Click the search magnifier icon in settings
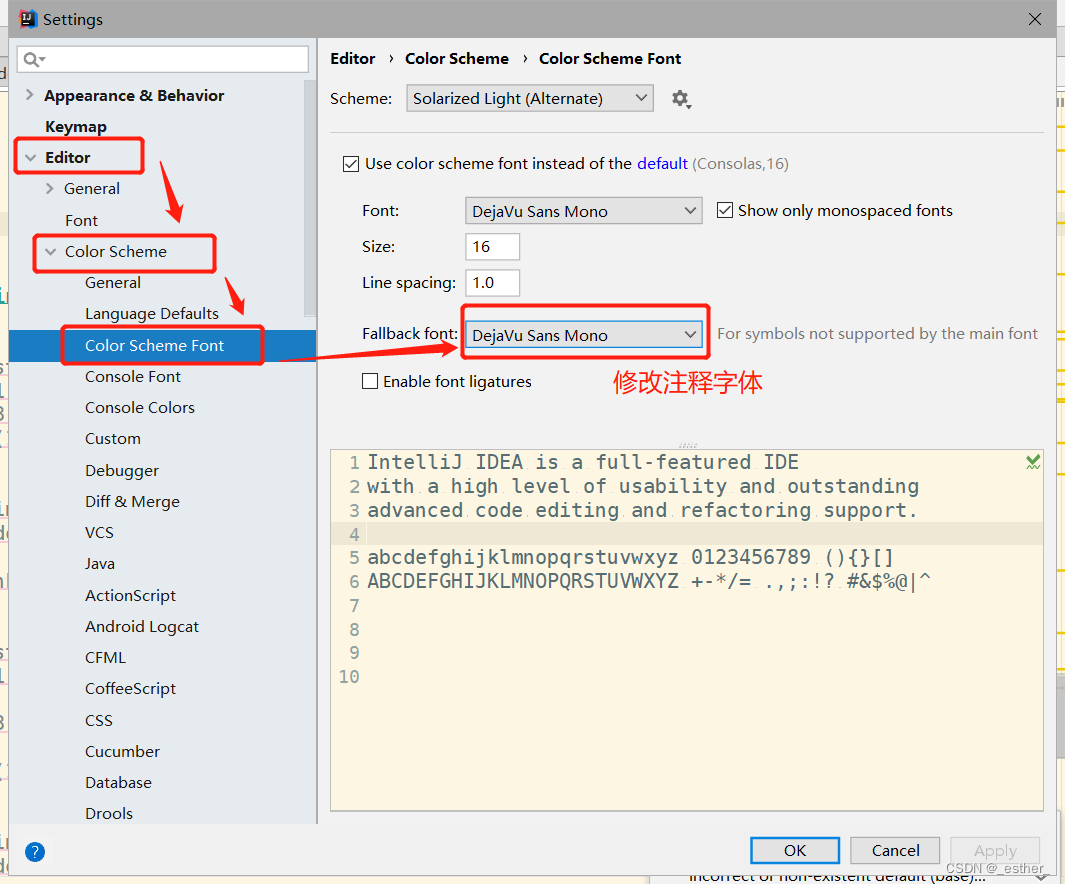Viewport: 1065px width, 884px height. click(33, 60)
